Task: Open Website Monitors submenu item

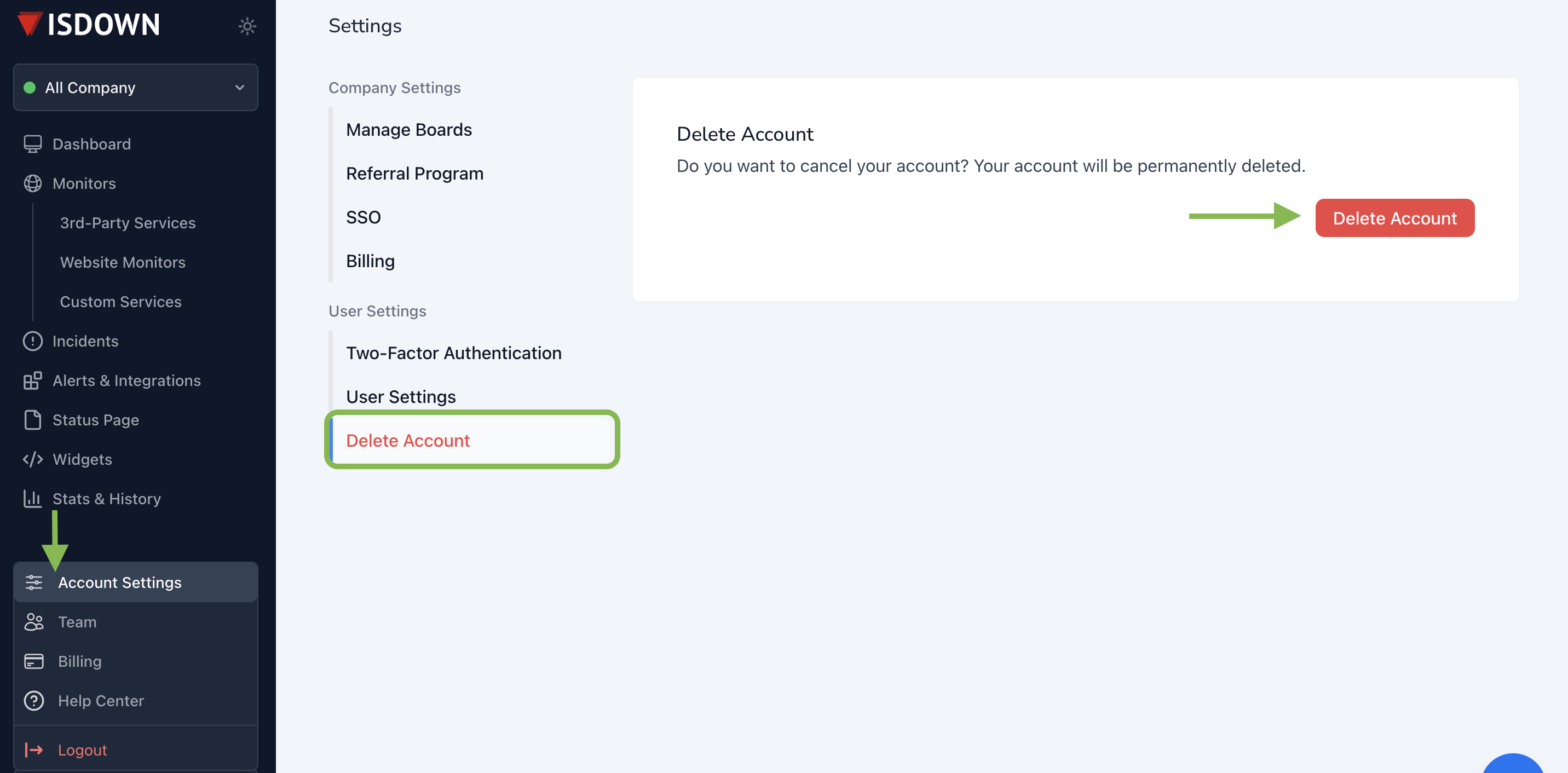Action: 122,262
